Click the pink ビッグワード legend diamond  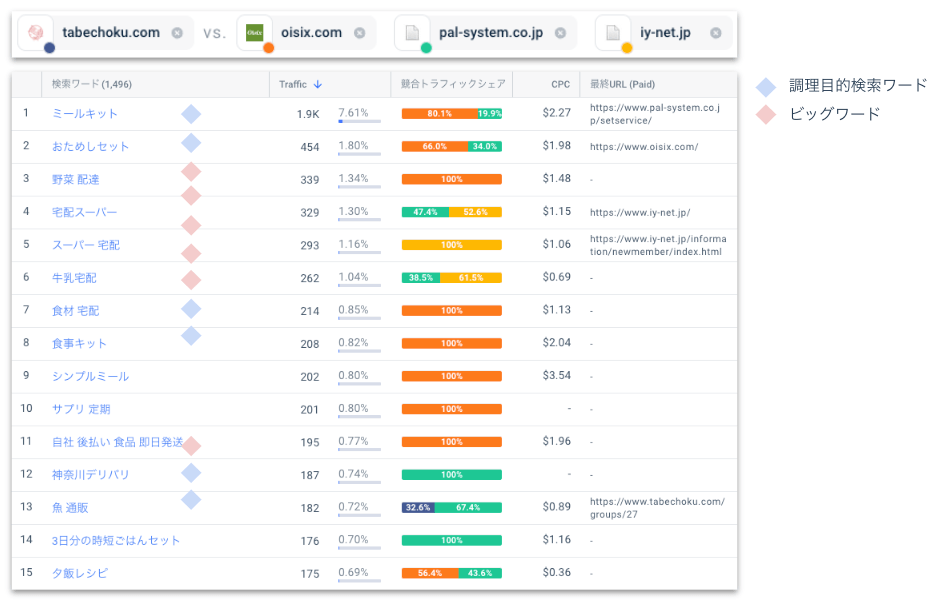tap(767, 115)
